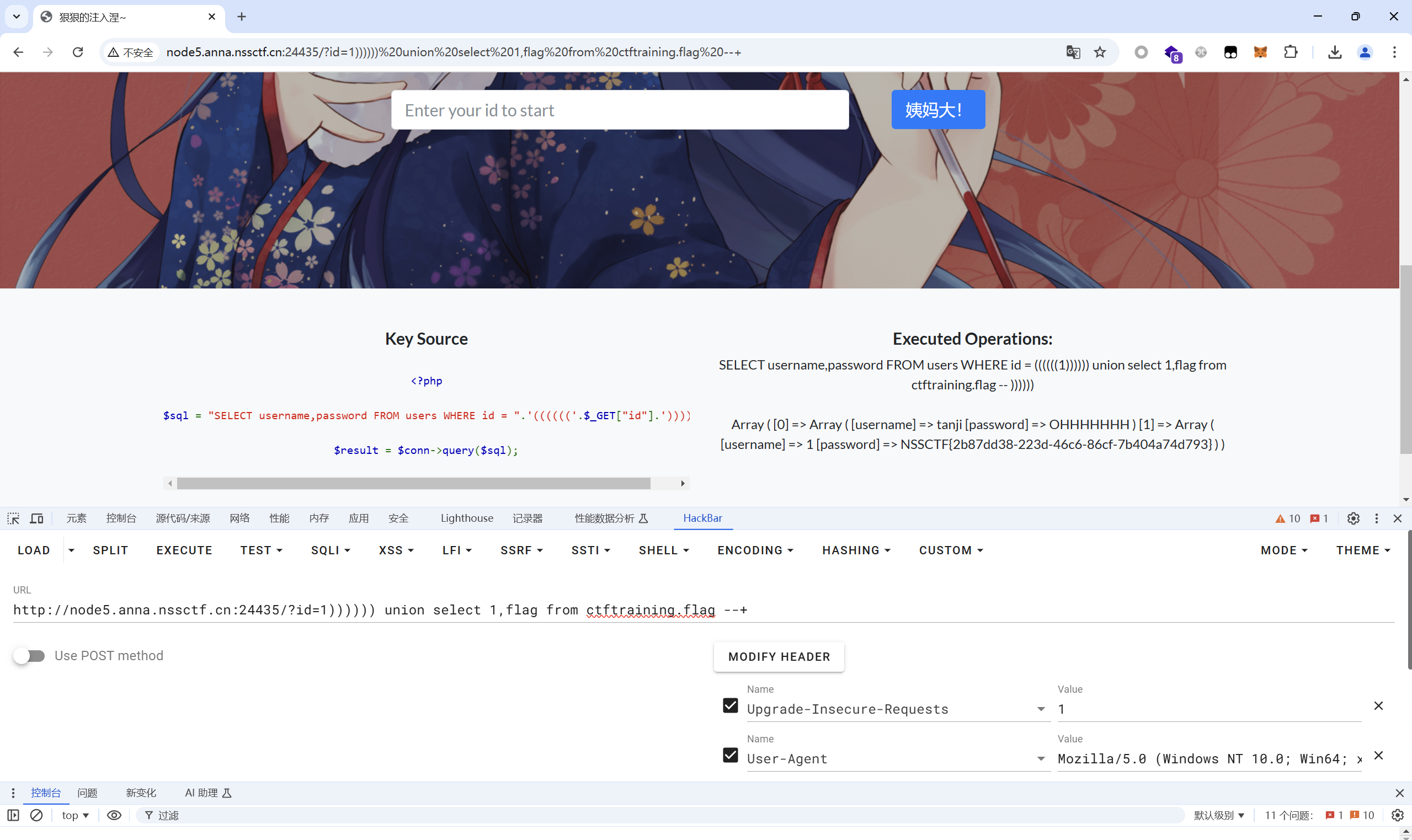Toggle the device toolbar in DevTools

point(37,518)
